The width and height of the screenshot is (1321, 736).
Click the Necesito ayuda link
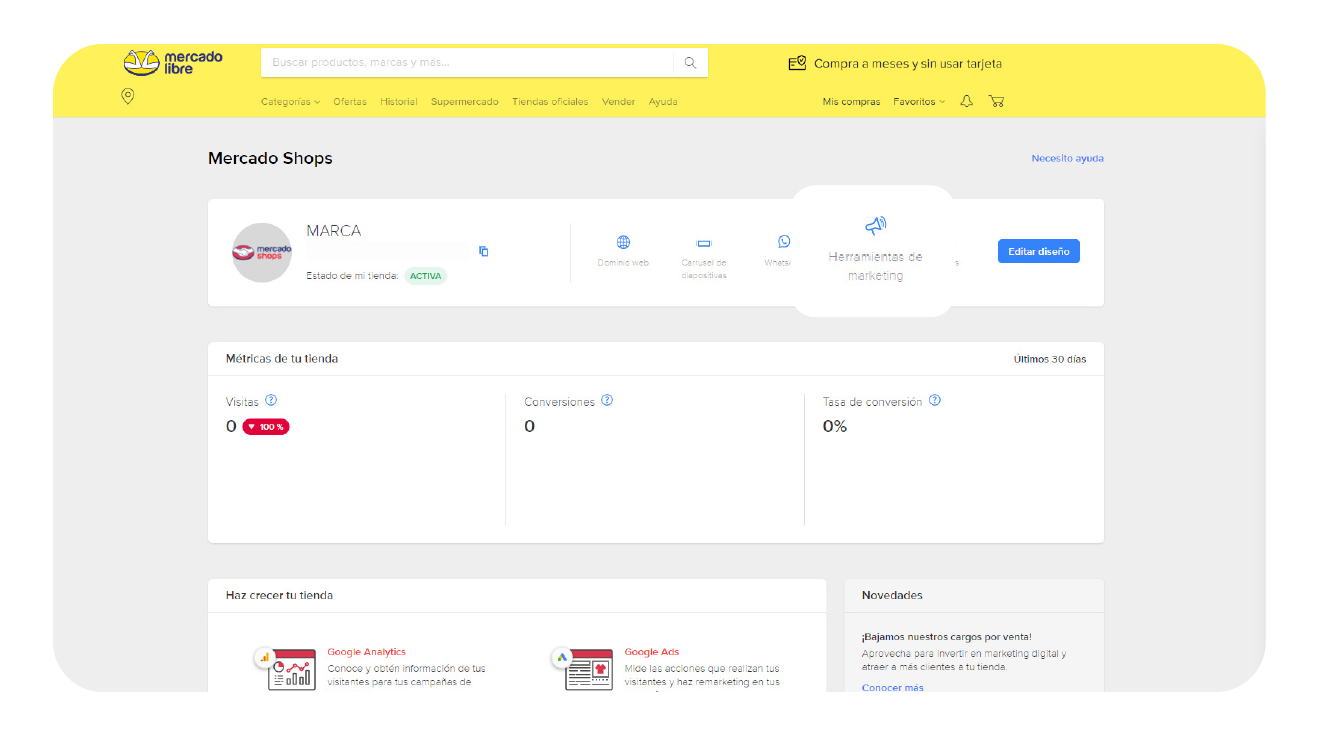click(1068, 158)
